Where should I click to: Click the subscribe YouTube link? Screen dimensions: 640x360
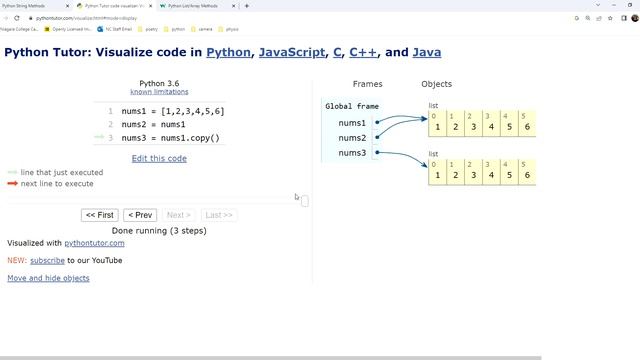(47, 260)
